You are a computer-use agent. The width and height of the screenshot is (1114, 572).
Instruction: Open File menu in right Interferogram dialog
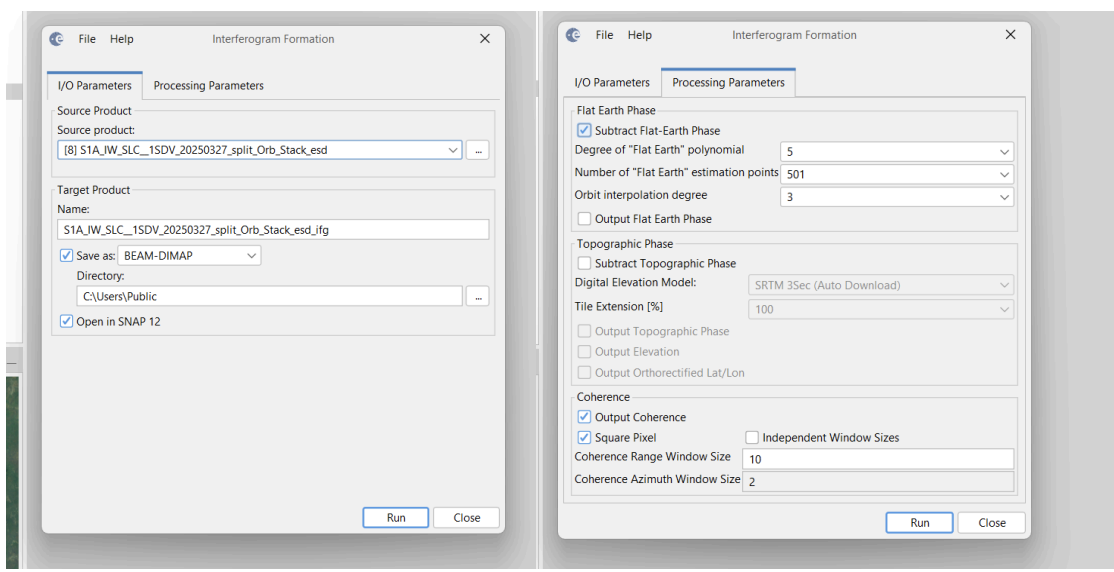pos(604,35)
